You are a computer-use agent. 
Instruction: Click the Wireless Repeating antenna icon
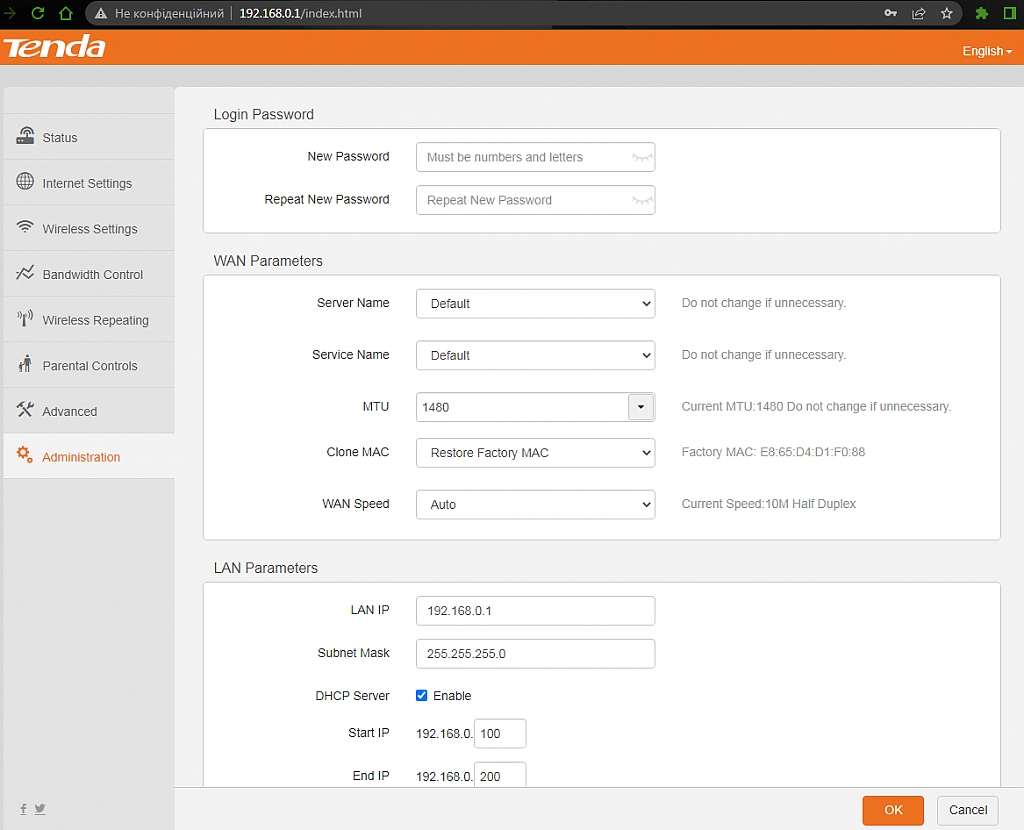click(x=25, y=319)
